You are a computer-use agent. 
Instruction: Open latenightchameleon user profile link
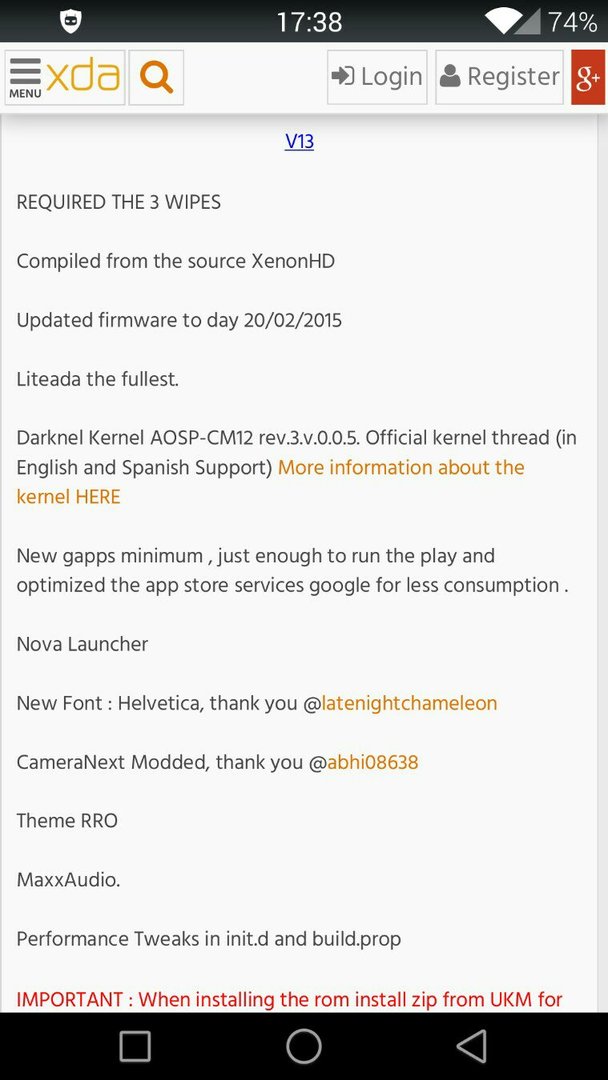click(x=409, y=703)
